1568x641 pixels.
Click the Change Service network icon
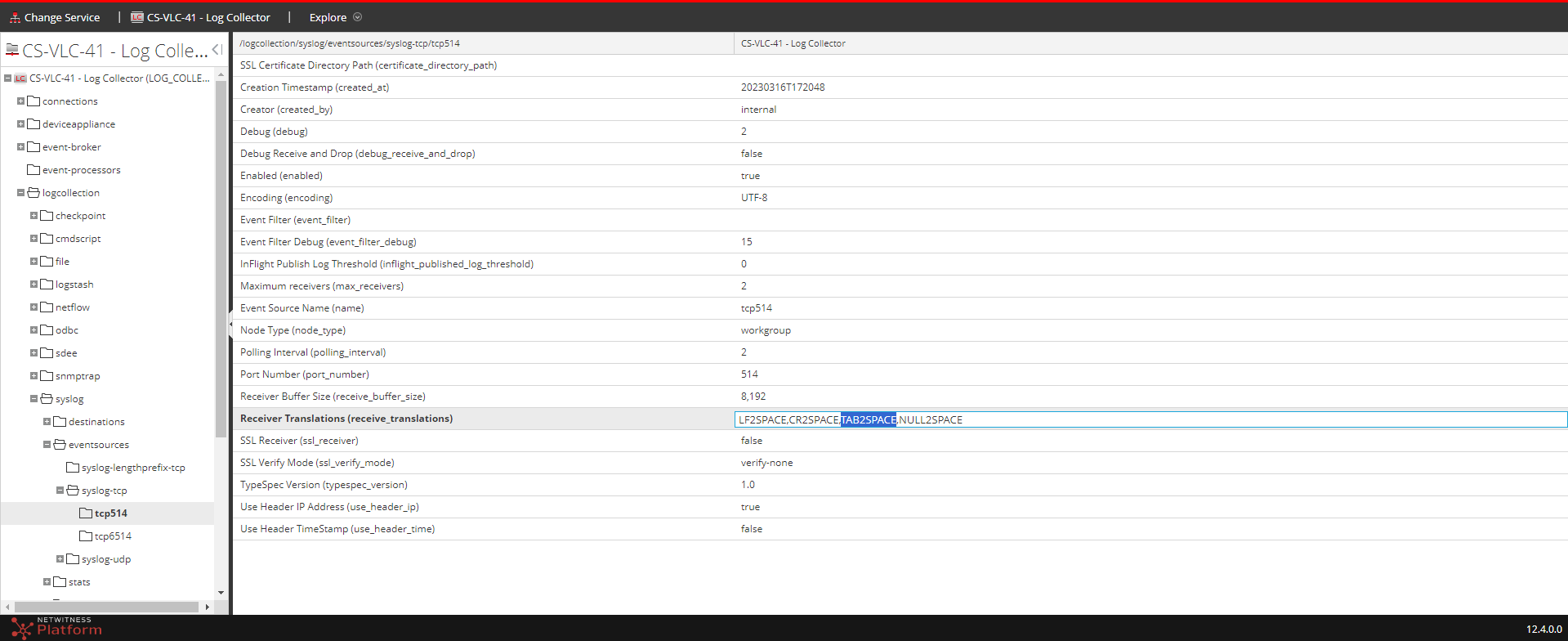pyautogui.click(x=15, y=17)
